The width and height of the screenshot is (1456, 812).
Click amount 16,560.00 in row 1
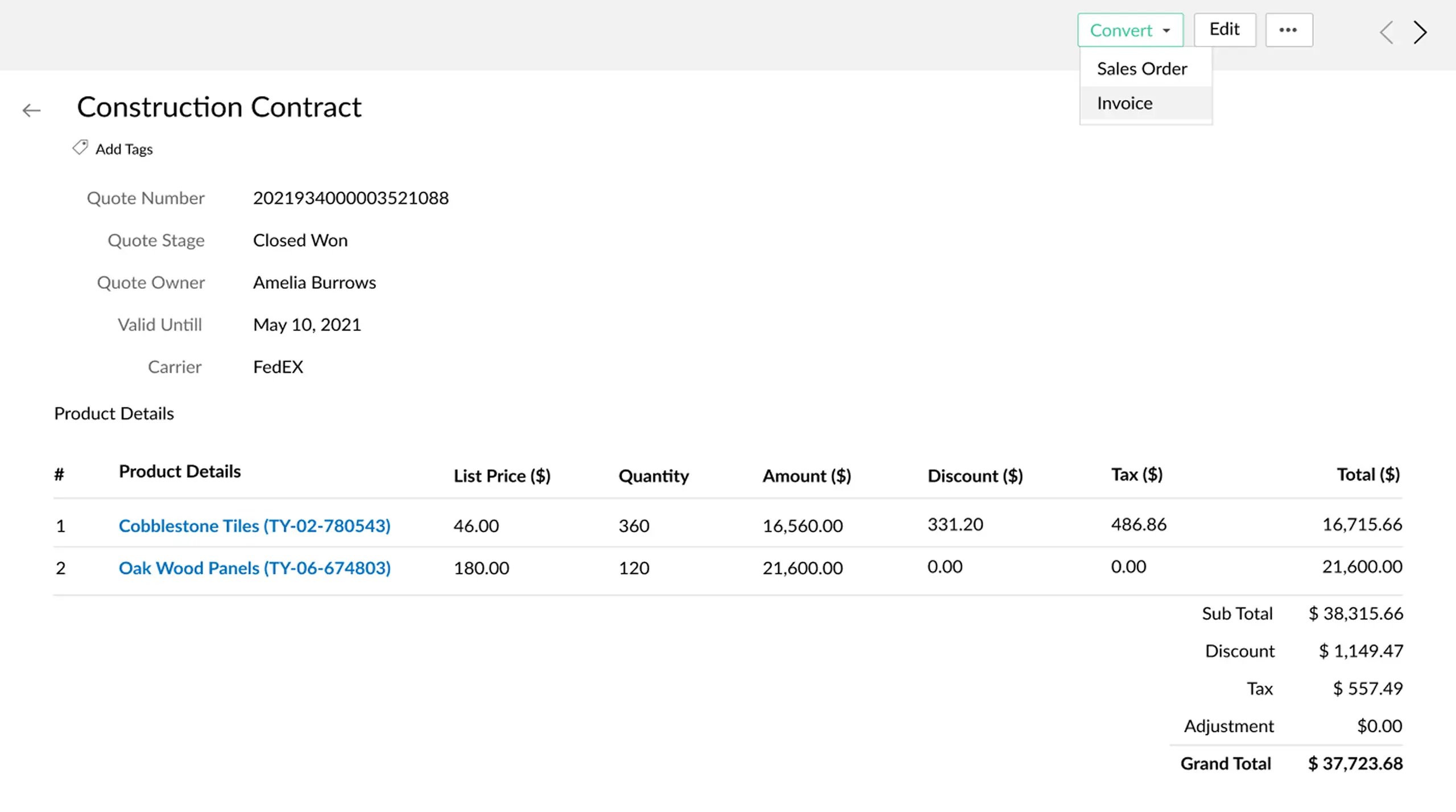point(803,525)
